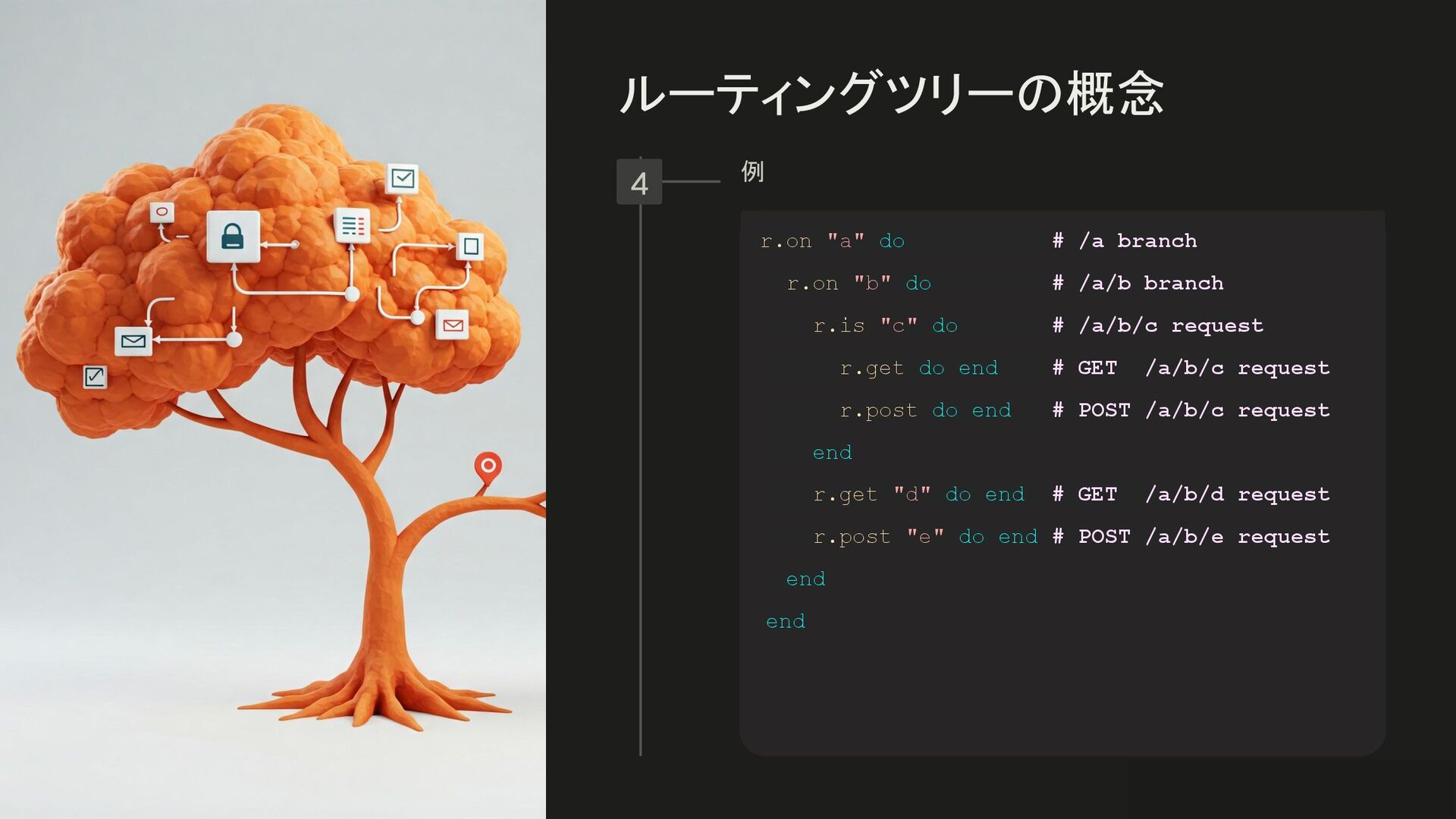
Task: Click the final outermost end keyword
Action: pos(785,622)
